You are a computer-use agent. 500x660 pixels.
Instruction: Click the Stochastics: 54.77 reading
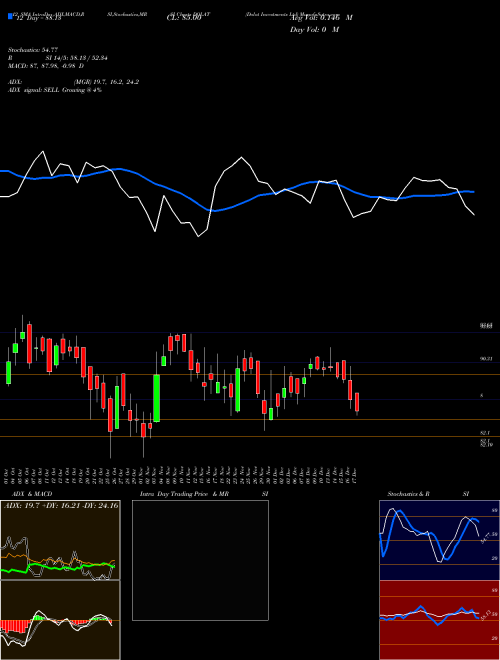coord(33,50)
